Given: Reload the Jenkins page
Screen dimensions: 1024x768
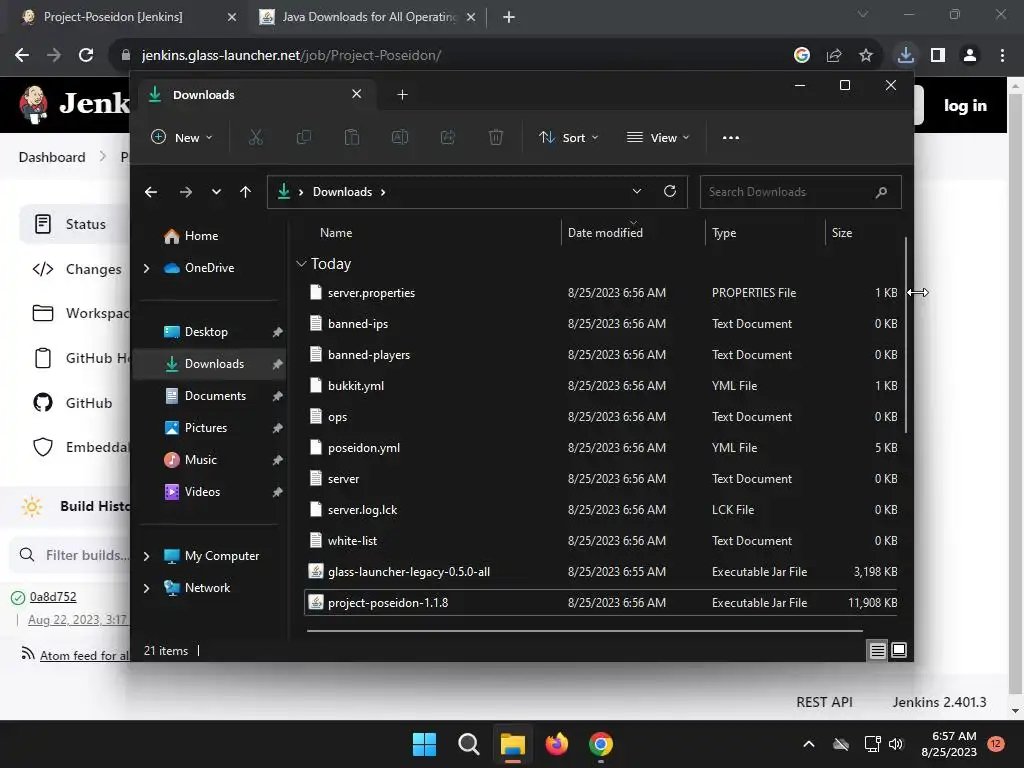Looking at the screenshot, I should [86, 55].
